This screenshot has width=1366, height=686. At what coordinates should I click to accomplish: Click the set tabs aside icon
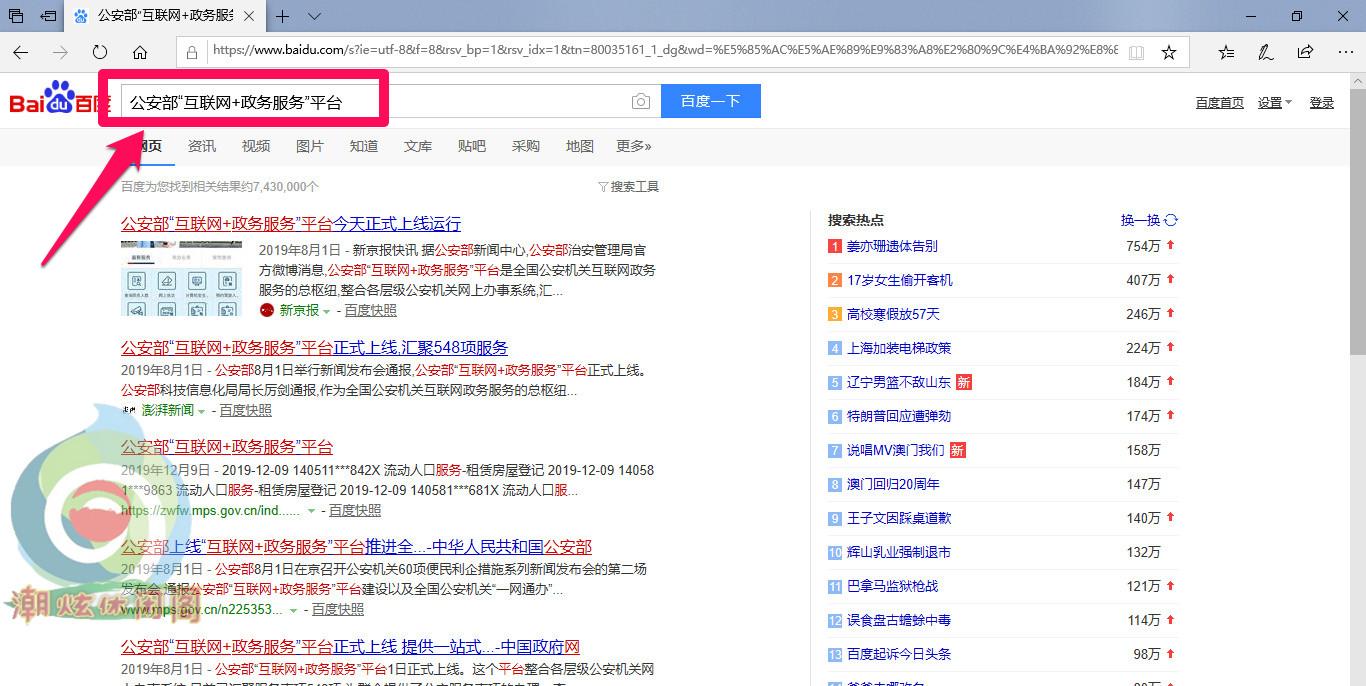click(x=48, y=16)
